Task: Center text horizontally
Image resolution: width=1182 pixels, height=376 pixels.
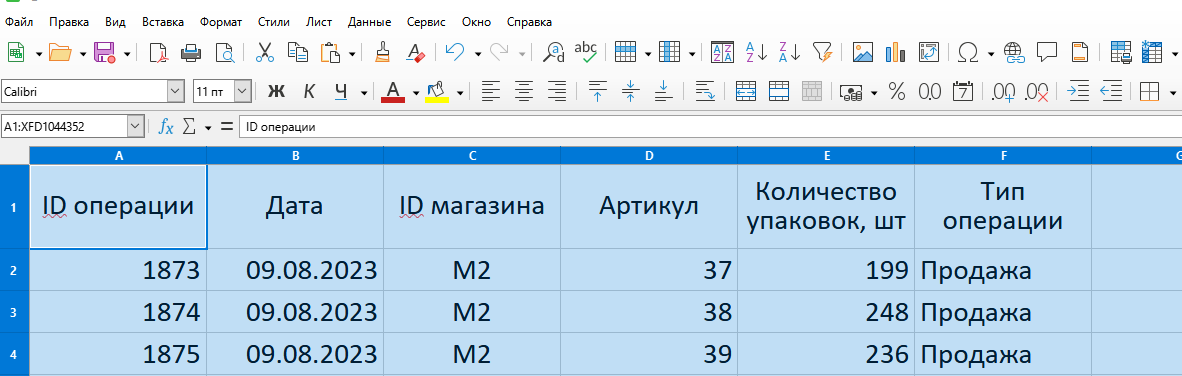Action: click(x=524, y=92)
